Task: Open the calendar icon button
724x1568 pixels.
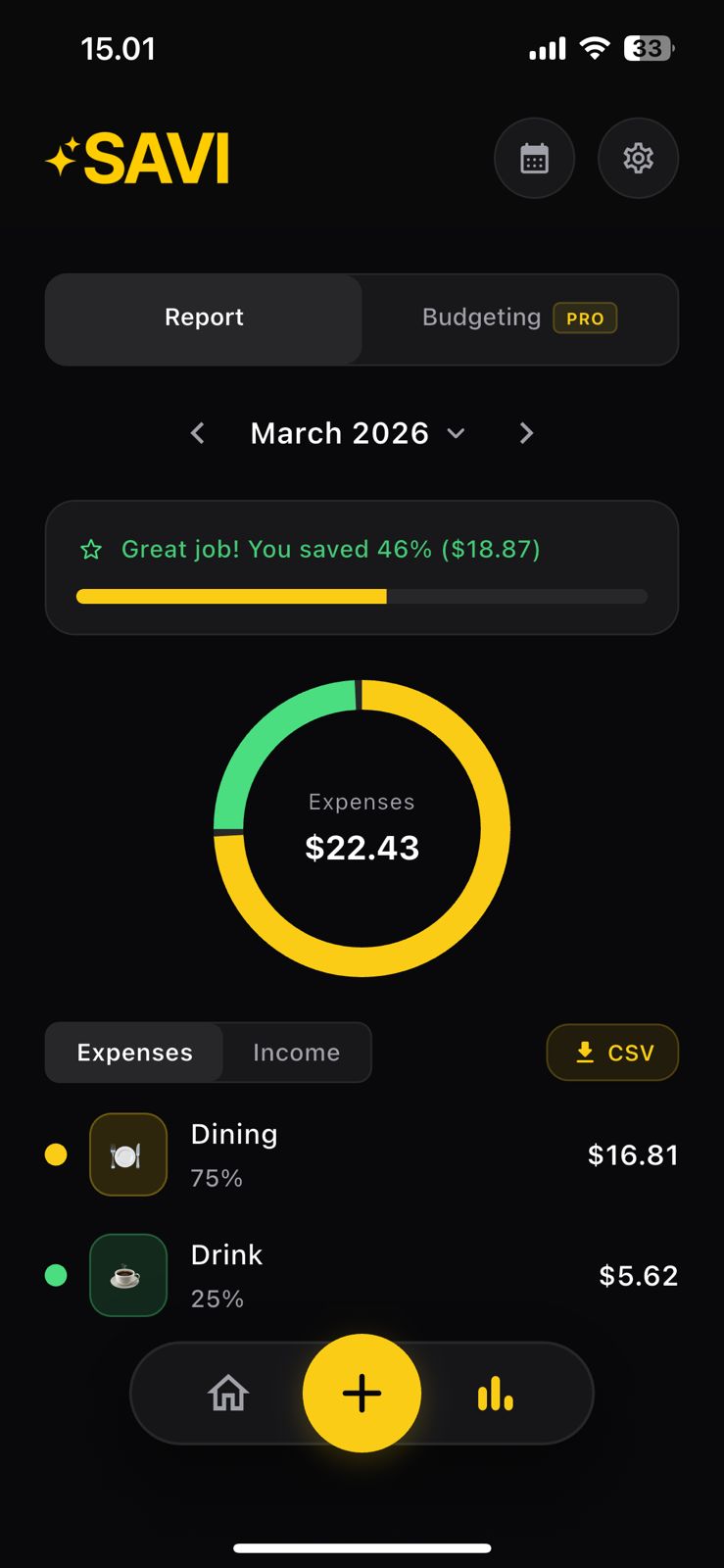Action: [534, 159]
